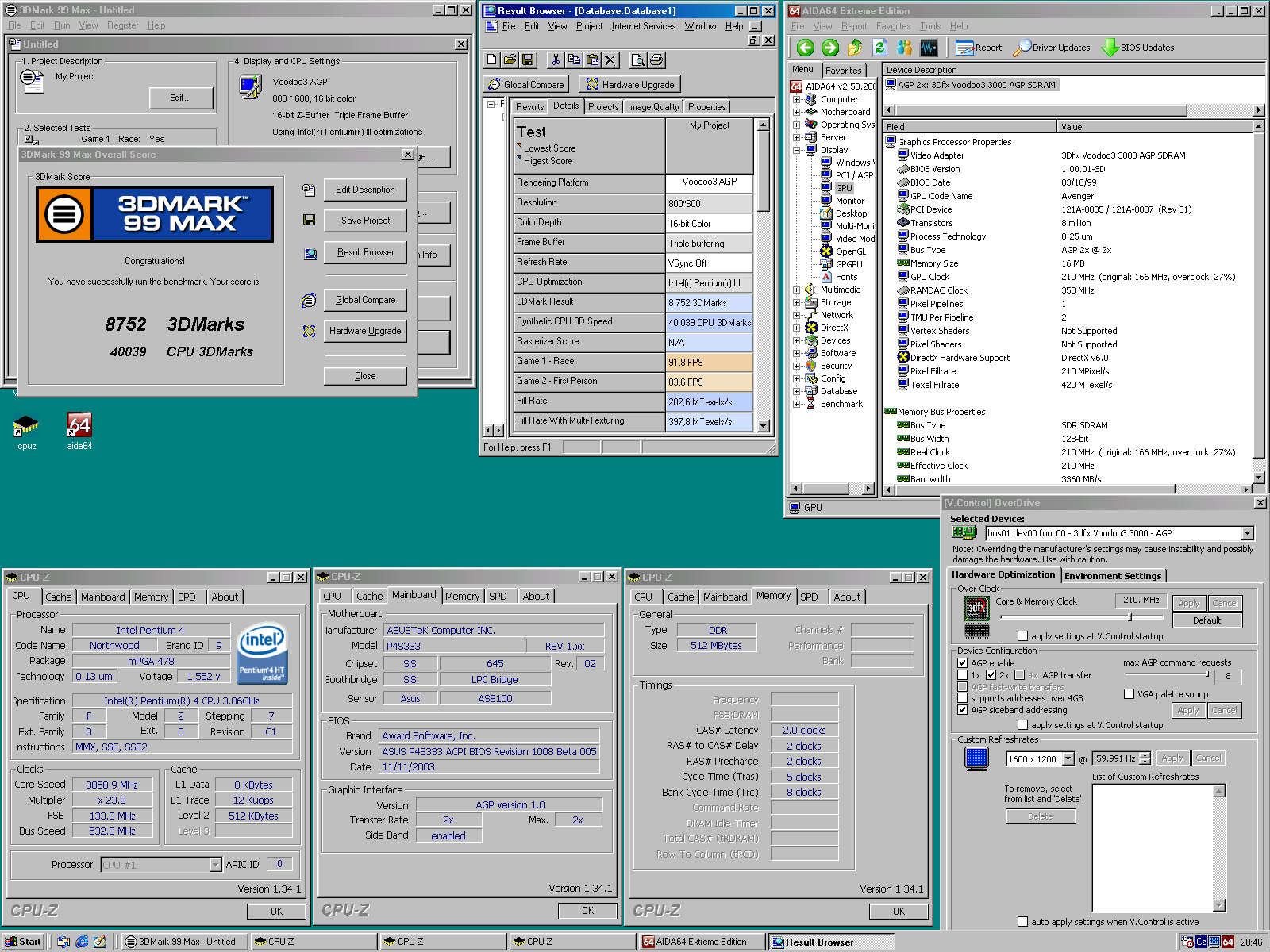Open Favorites menu in AIDA64

[894, 26]
